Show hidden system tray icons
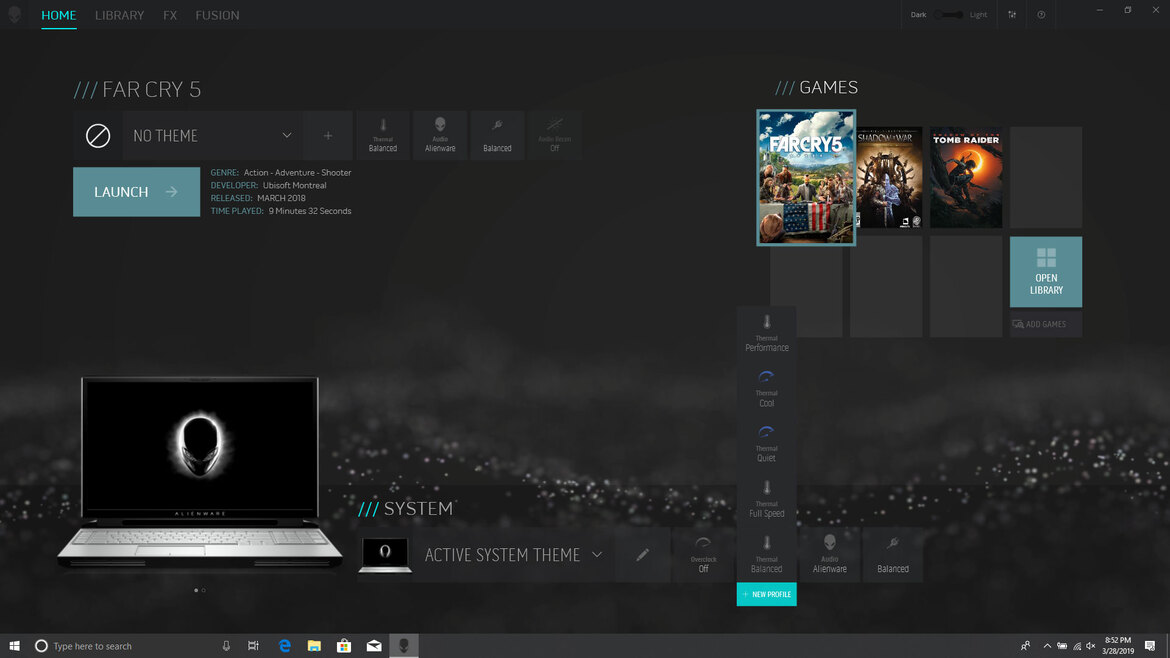Viewport: 1170px width, 658px height. (x=1047, y=646)
